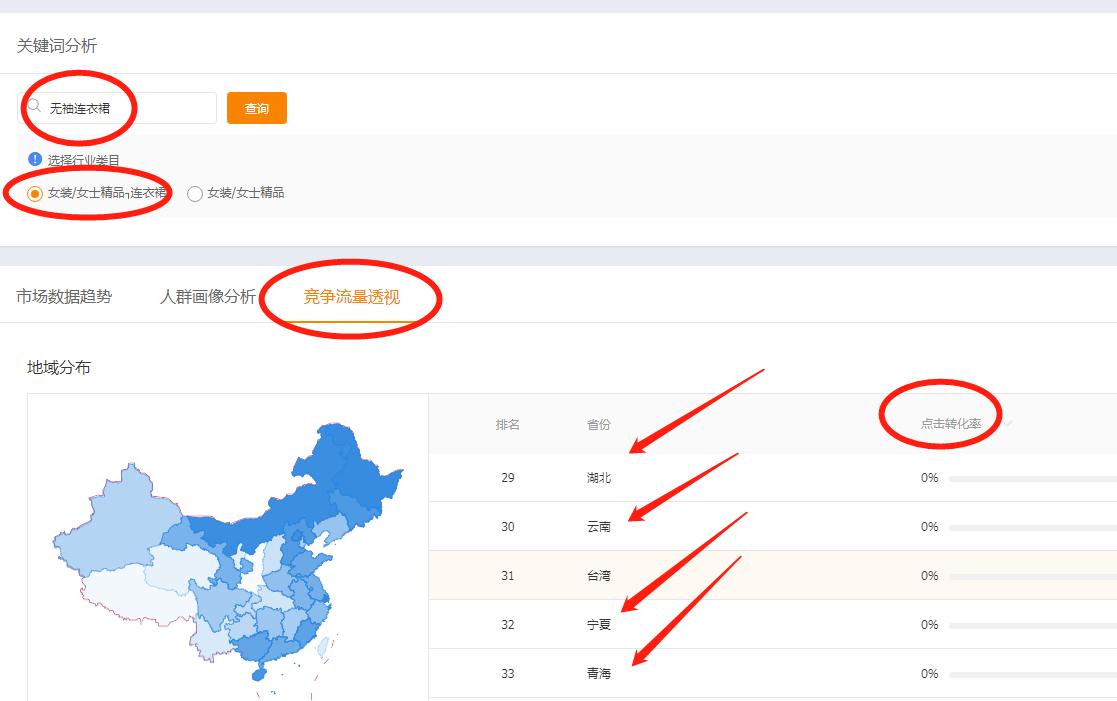Click rank number 29
This screenshot has width=1117, height=701.
point(507,478)
